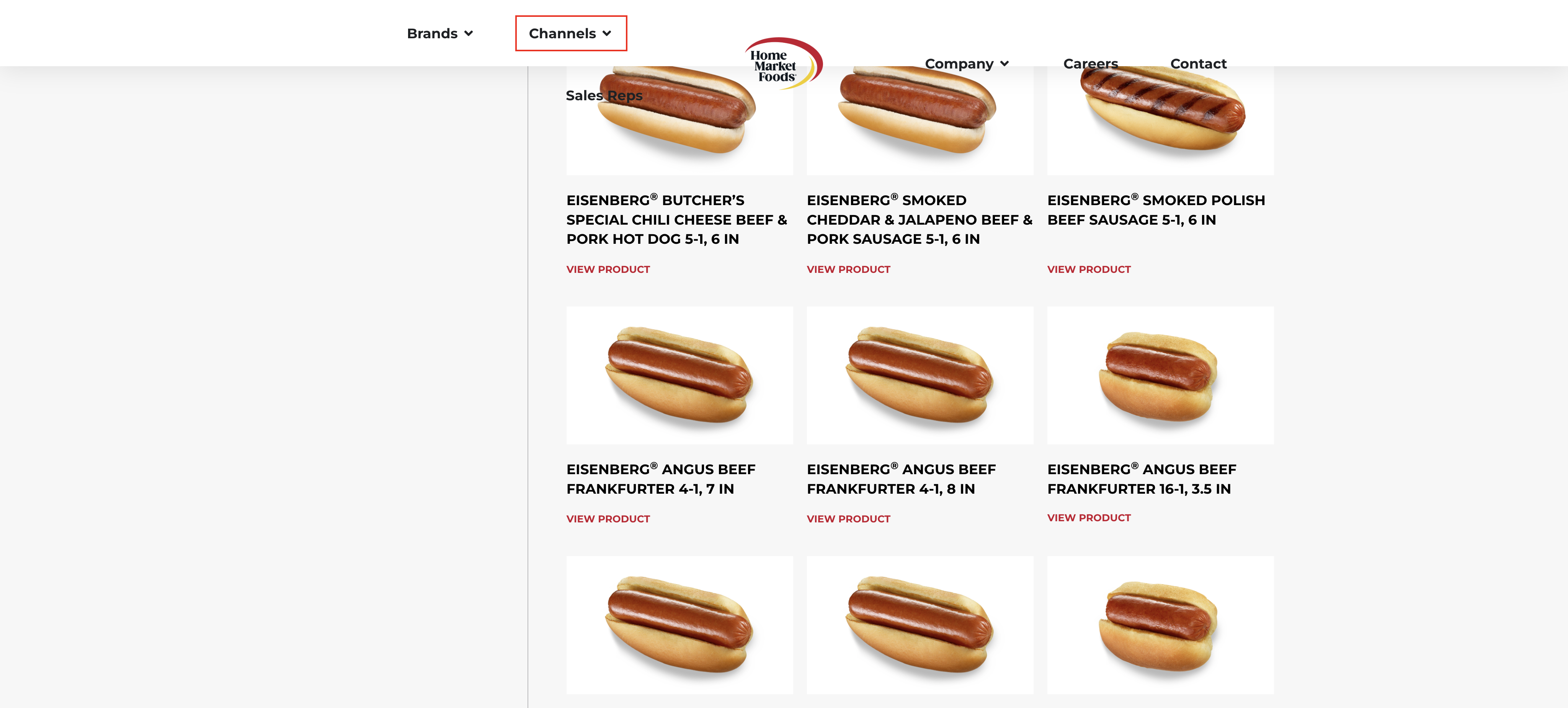The height and width of the screenshot is (708, 1568).
Task: View product for Smoked Cheddar & Jalapeno sausage
Action: tap(848, 269)
